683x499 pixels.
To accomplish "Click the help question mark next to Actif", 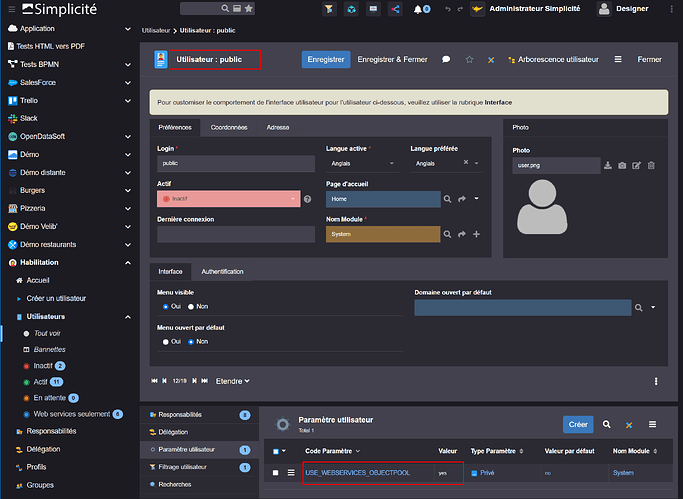I will 308,199.
